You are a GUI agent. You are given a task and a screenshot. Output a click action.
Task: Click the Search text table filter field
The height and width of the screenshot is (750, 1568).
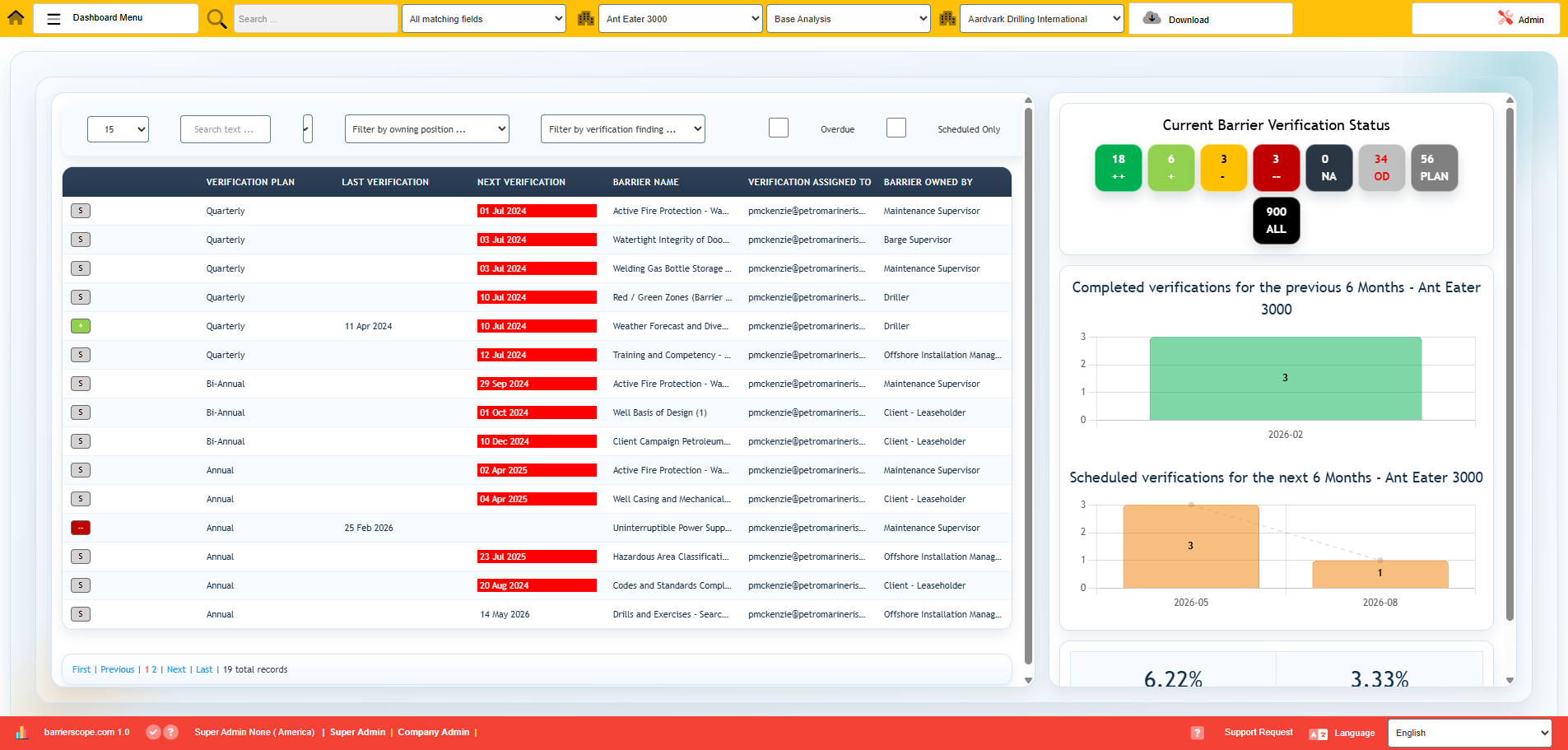[x=226, y=129]
